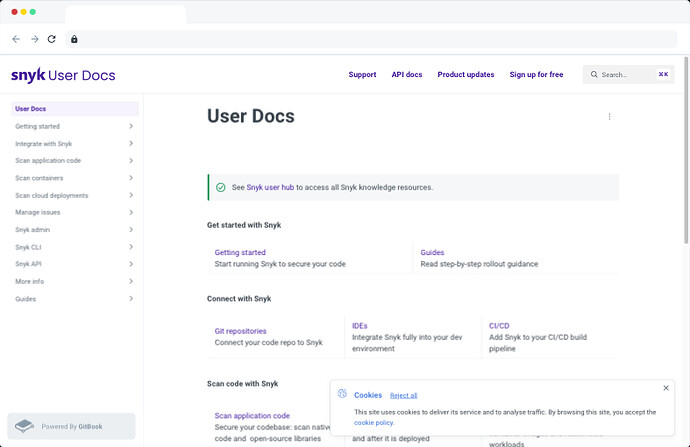This screenshot has height=447, width=690.
Task: Open Support in top navigation
Action: (362, 74)
